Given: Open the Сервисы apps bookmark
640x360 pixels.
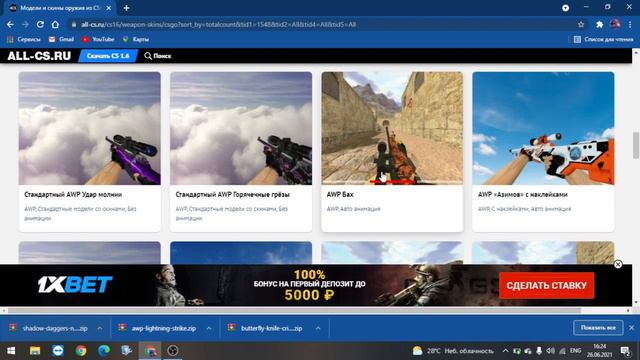Looking at the screenshot, I should tap(24, 39).
